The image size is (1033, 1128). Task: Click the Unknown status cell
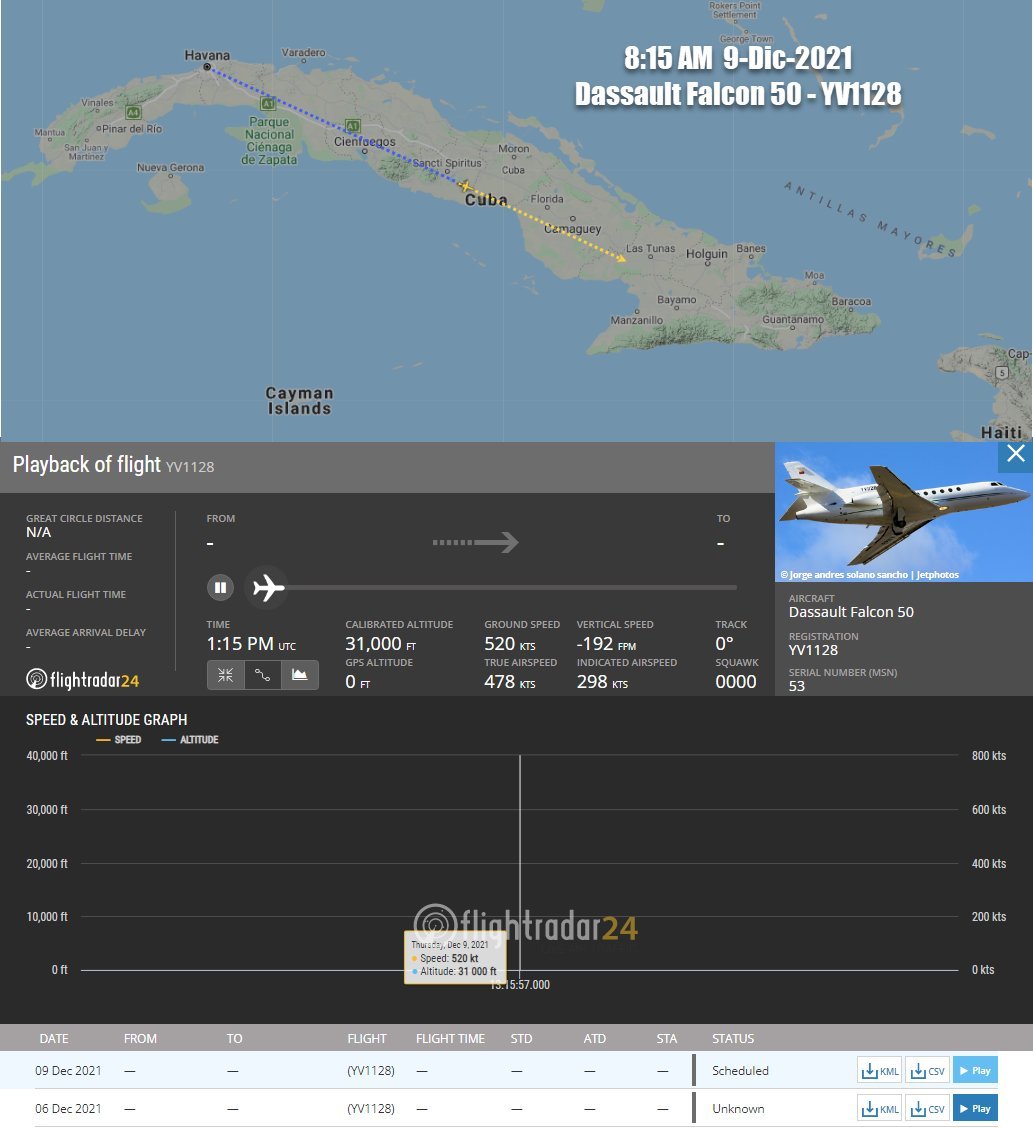[x=738, y=1109]
